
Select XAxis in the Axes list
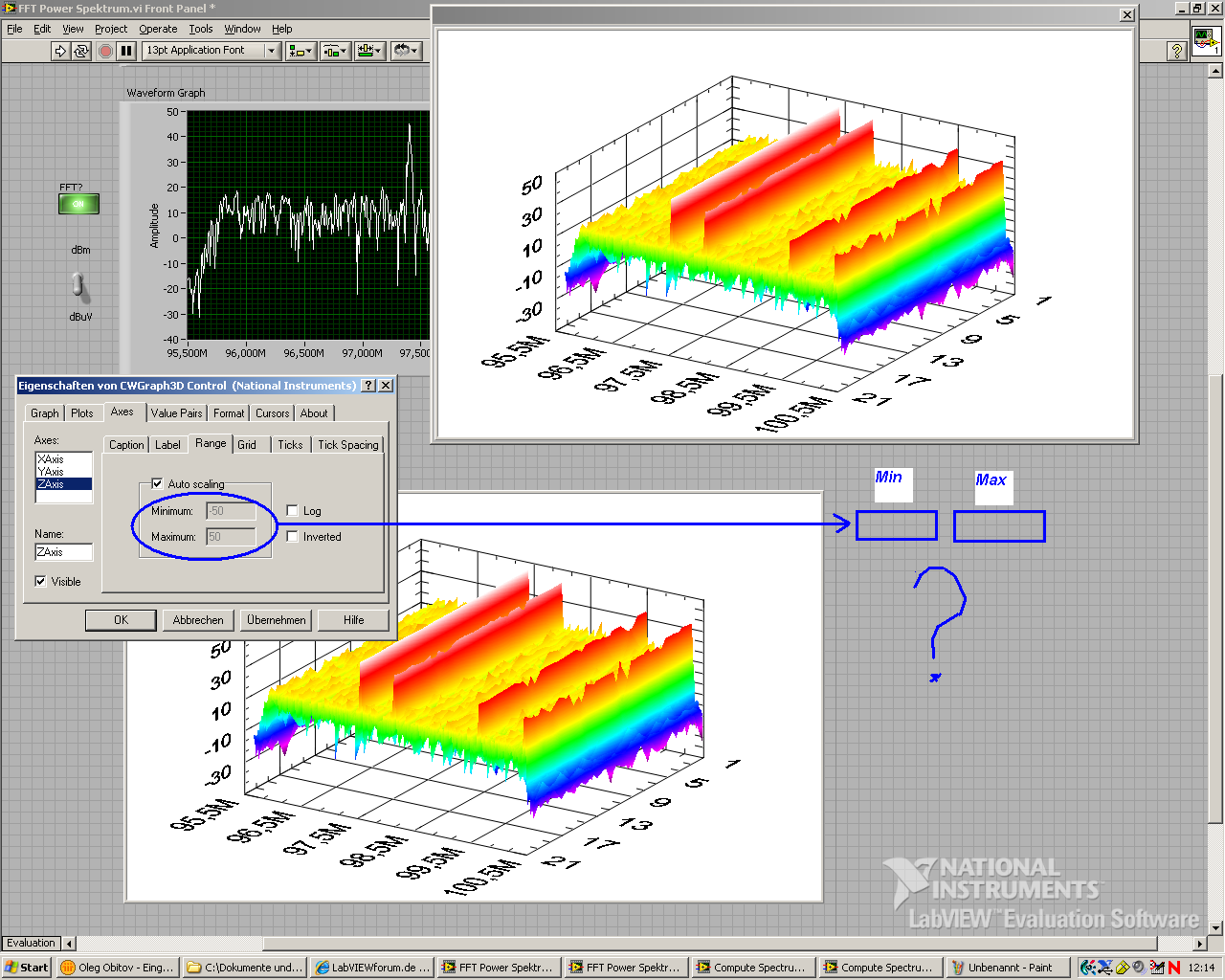pos(64,459)
